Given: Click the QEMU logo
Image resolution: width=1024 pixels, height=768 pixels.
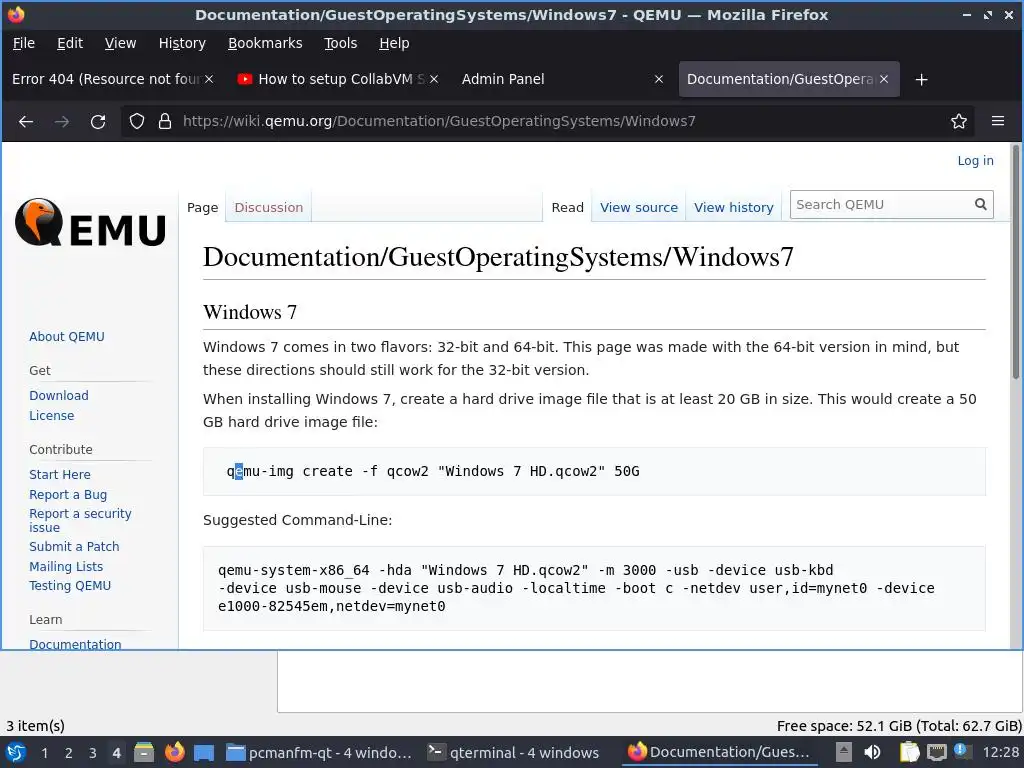Looking at the screenshot, I should tap(90, 223).
